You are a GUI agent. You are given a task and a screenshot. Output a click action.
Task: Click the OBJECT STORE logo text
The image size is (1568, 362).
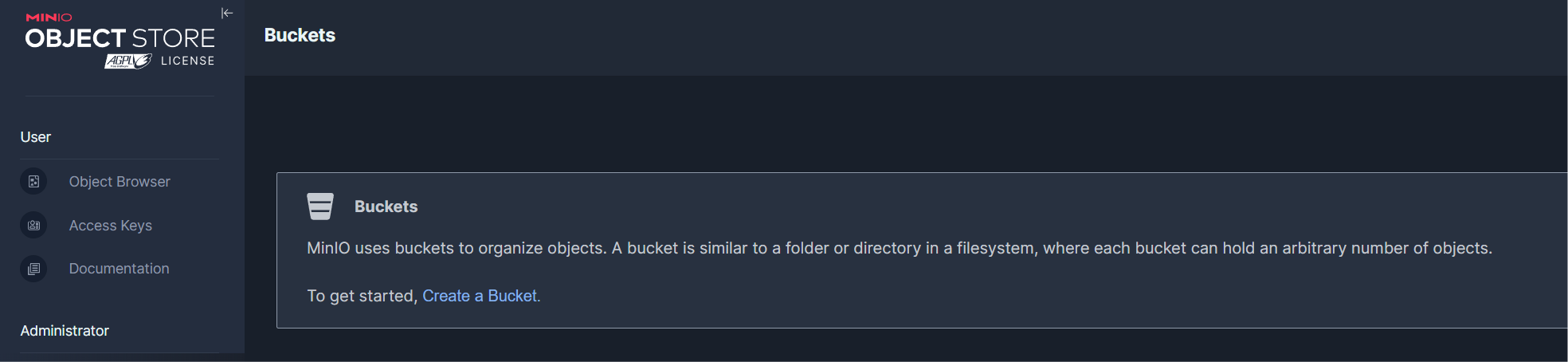[120, 38]
